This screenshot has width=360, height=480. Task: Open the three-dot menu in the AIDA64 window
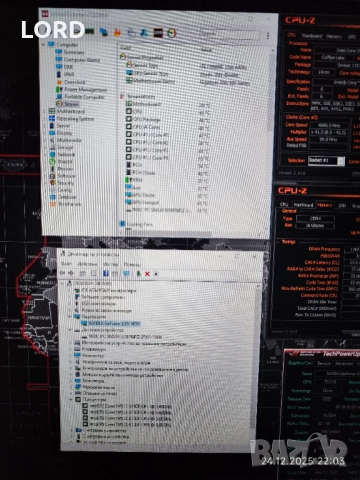tap(268, 35)
